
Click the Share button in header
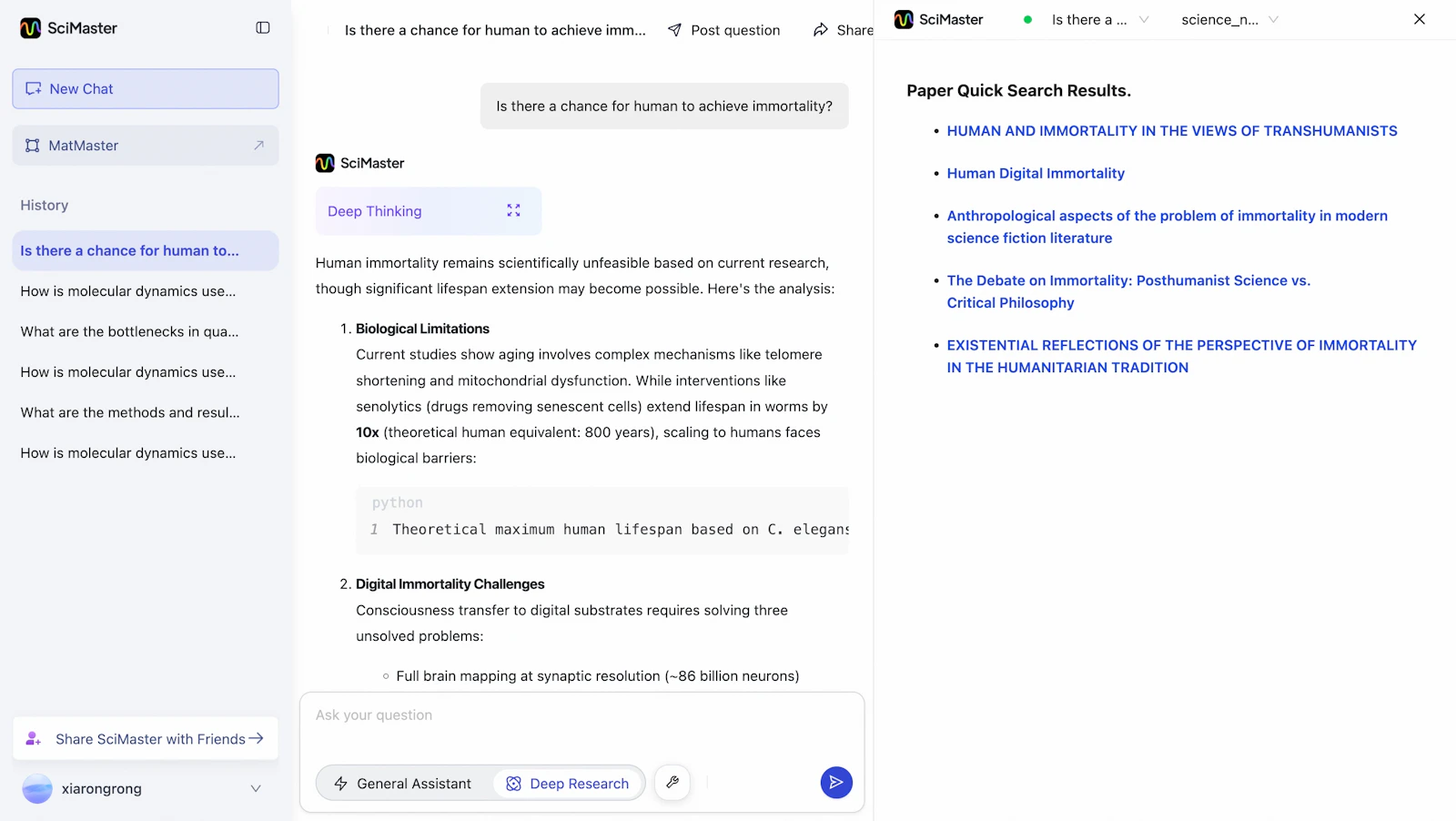pyautogui.click(x=844, y=30)
